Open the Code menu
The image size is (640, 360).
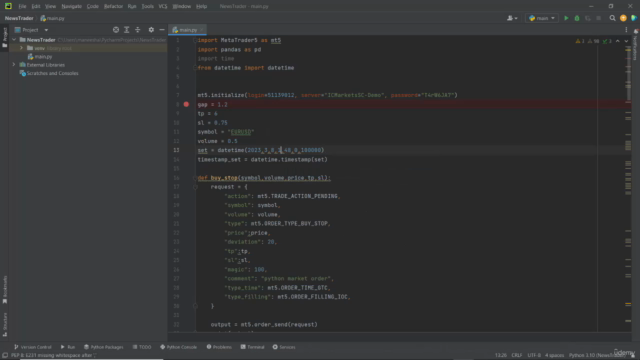pyautogui.click(x=93, y=6)
